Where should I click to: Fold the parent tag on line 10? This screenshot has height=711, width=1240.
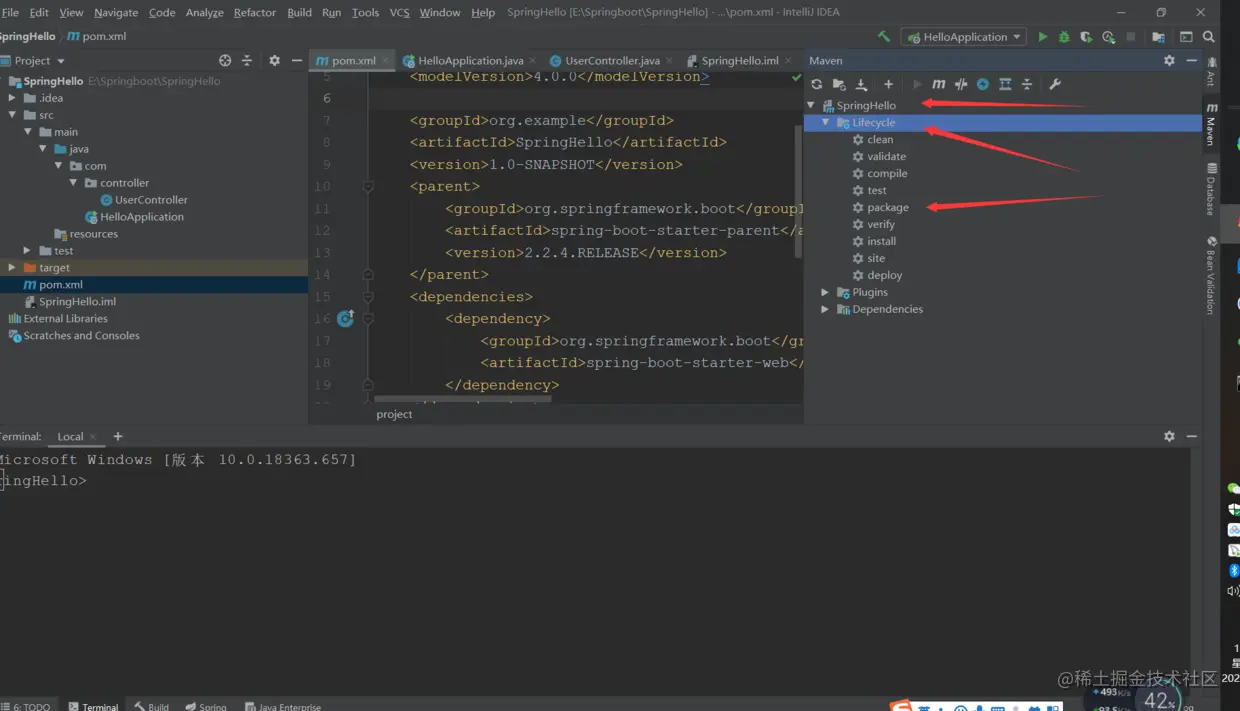(x=368, y=187)
